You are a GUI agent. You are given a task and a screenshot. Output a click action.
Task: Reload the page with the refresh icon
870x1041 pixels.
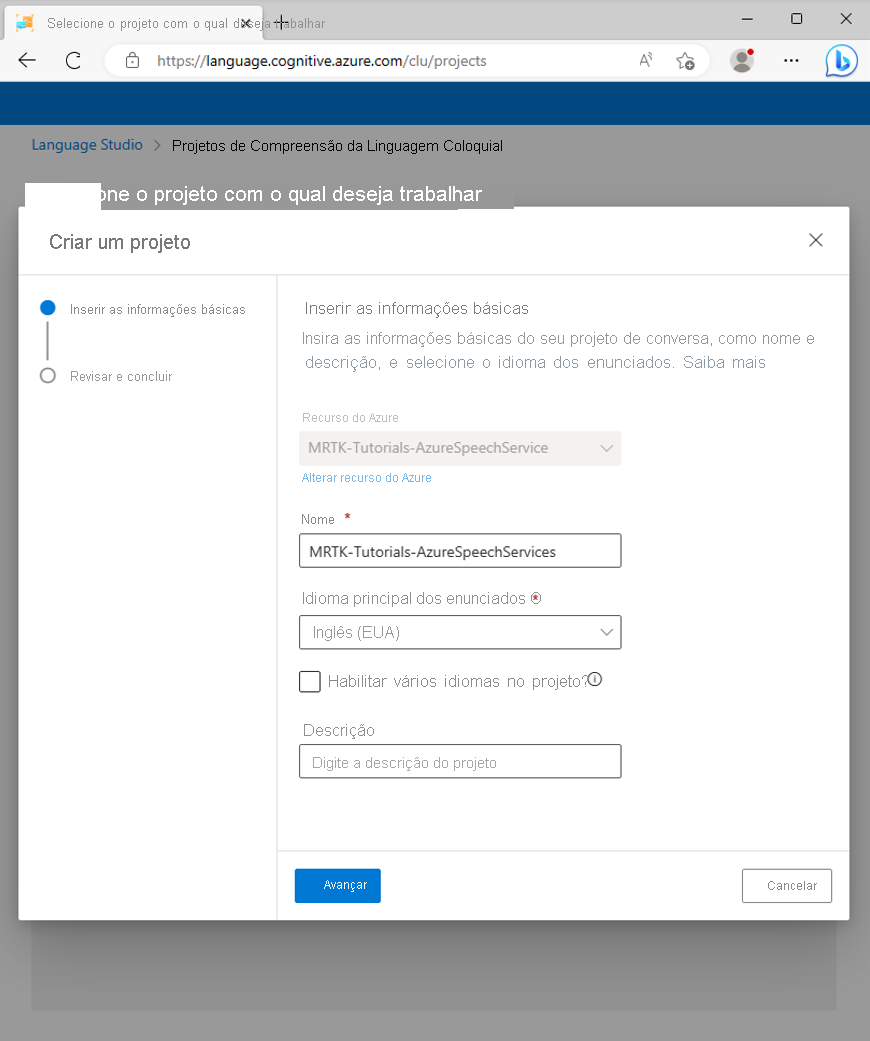tap(73, 60)
